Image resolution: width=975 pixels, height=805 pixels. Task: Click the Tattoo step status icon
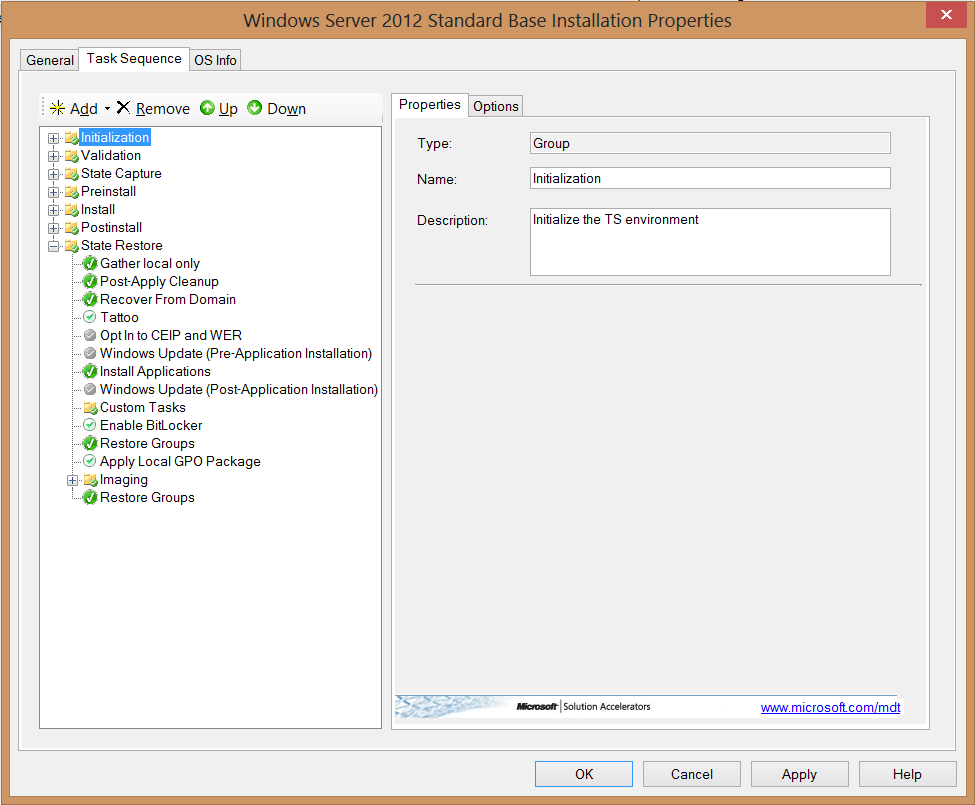point(90,317)
